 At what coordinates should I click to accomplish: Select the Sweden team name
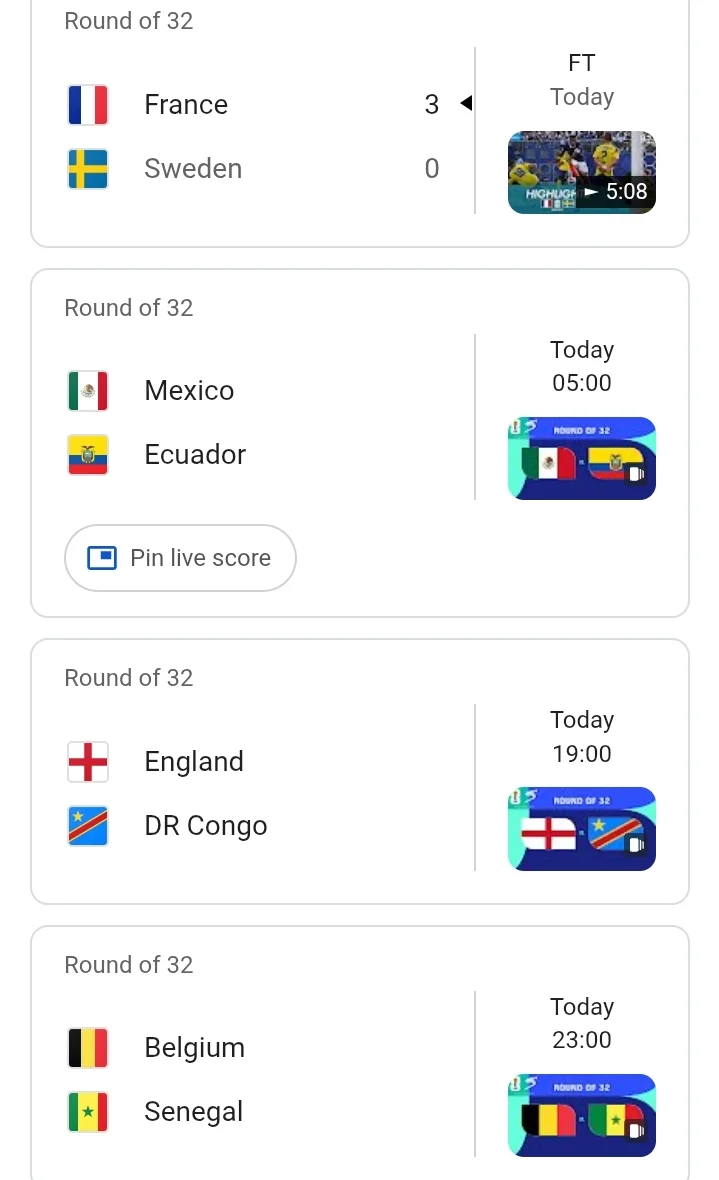(x=193, y=169)
